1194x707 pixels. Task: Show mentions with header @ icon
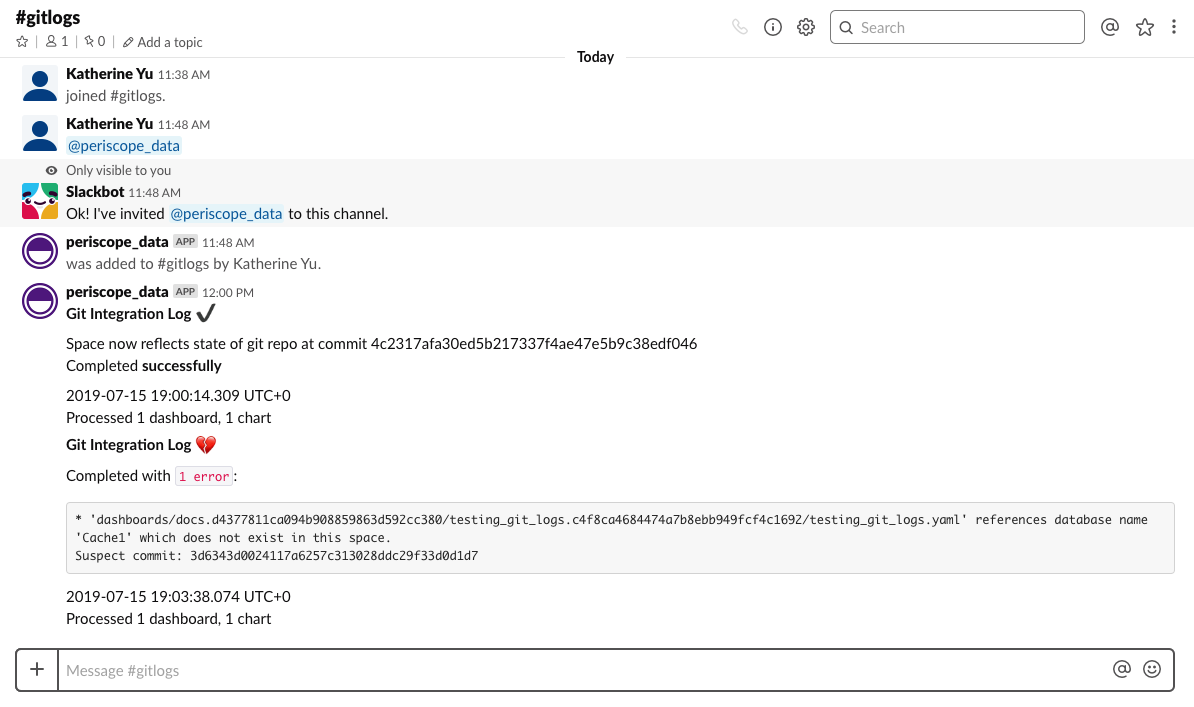tap(1109, 27)
